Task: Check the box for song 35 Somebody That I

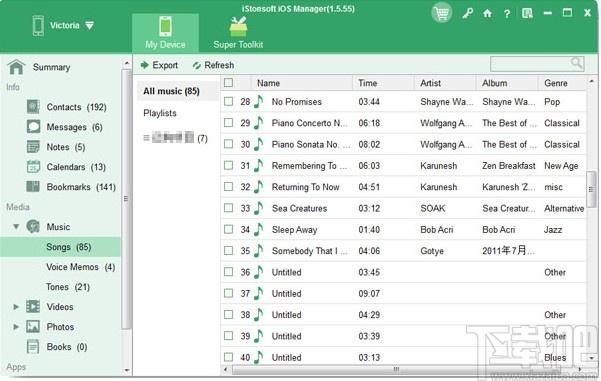Action: coord(228,251)
